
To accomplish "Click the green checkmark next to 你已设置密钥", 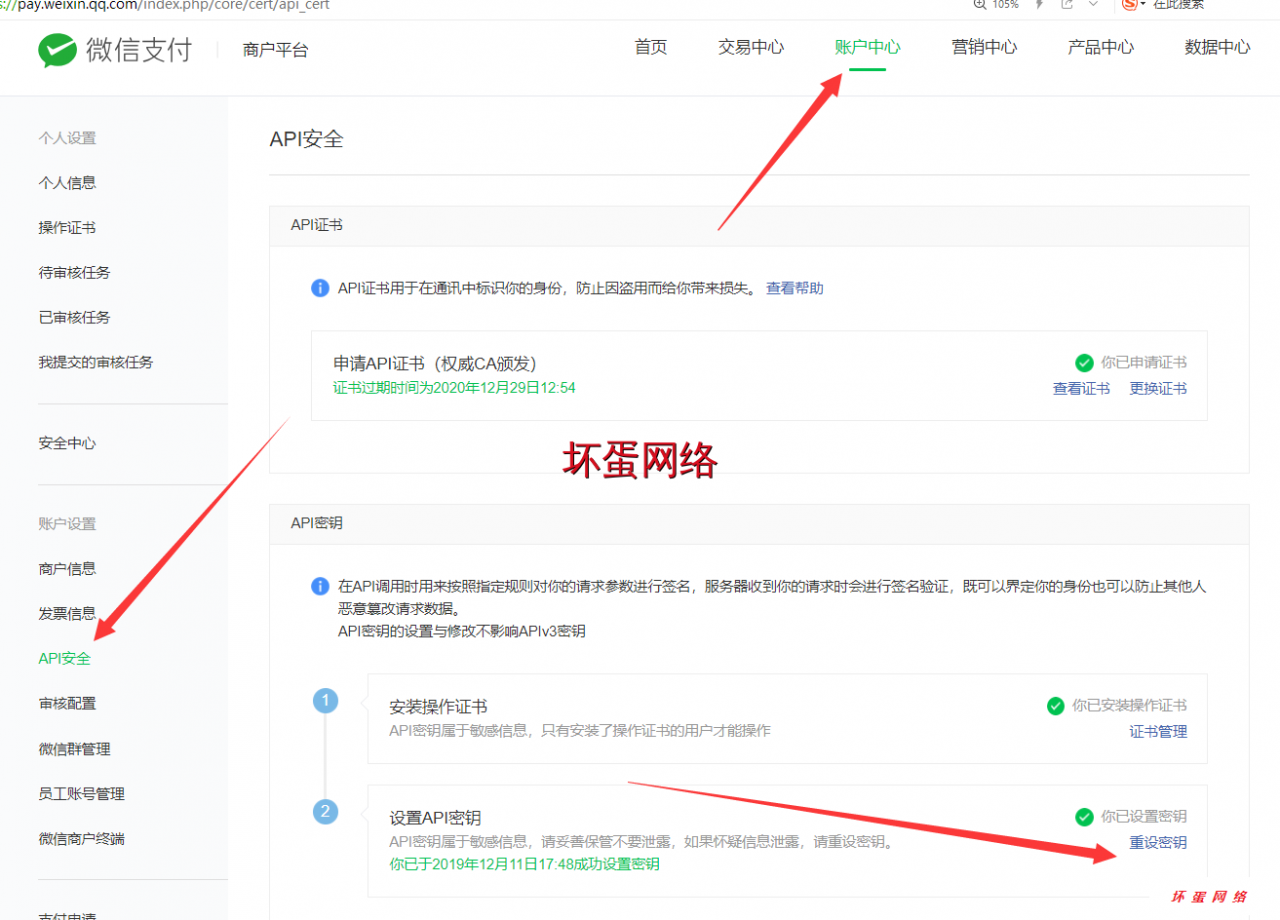I will (x=1084, y=817).
